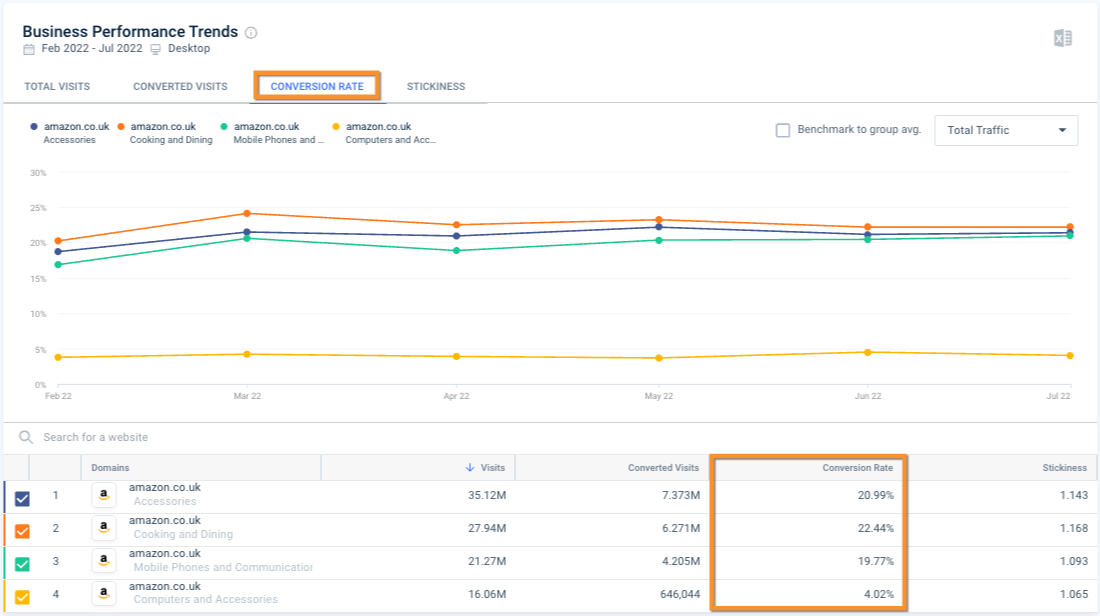
Task: Click the Amazon logo in the Mobile Phones row
Action: [104, 561]
